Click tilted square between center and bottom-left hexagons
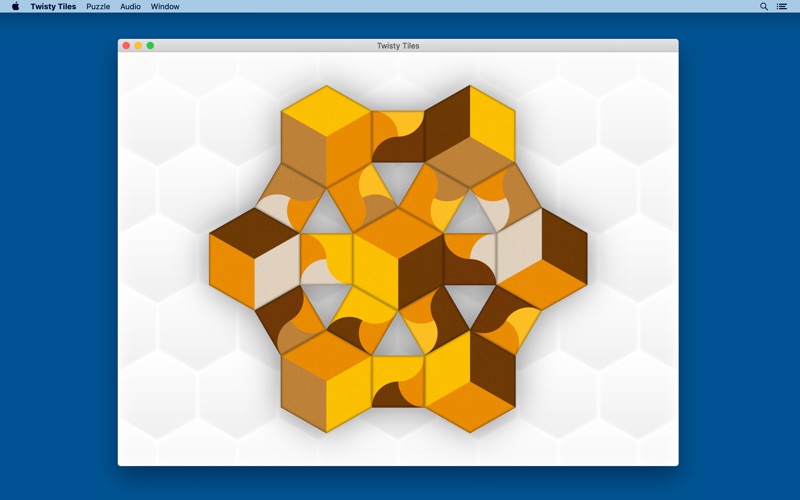 (362, 320)
